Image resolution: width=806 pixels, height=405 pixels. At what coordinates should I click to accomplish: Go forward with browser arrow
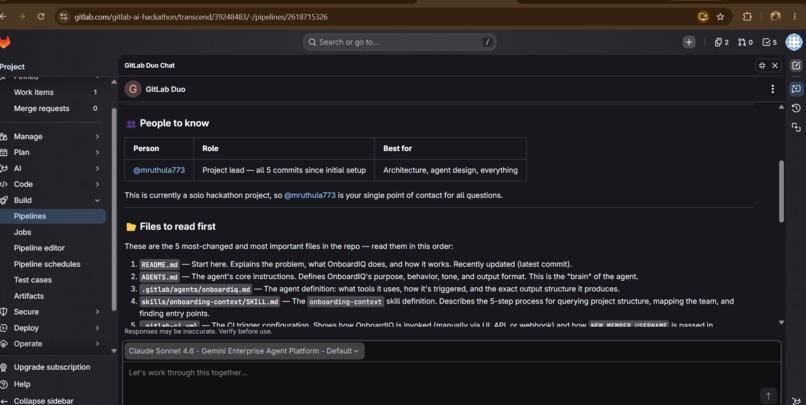click(x=22, y=16)
